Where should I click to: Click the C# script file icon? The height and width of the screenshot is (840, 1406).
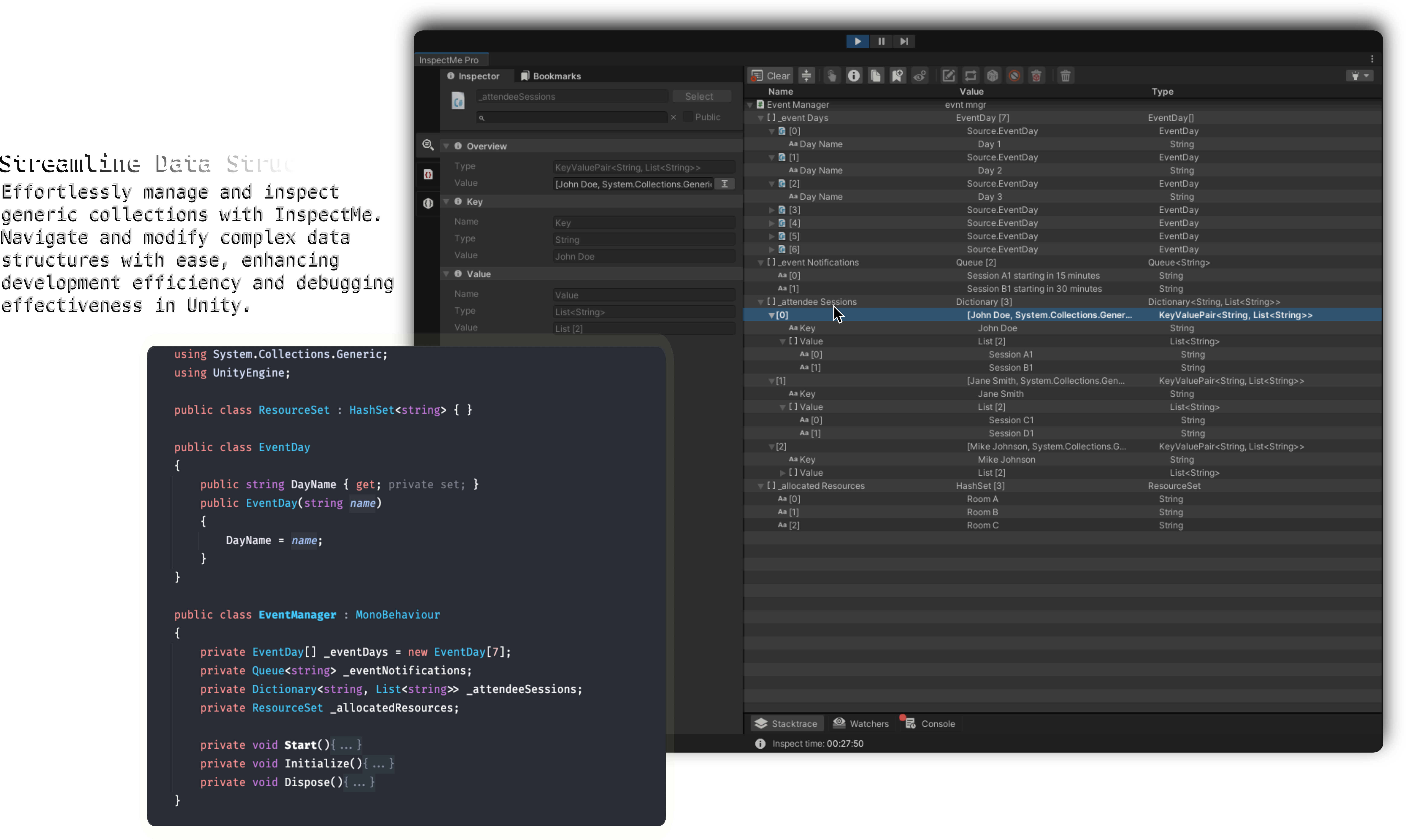[x=458, y=101]
